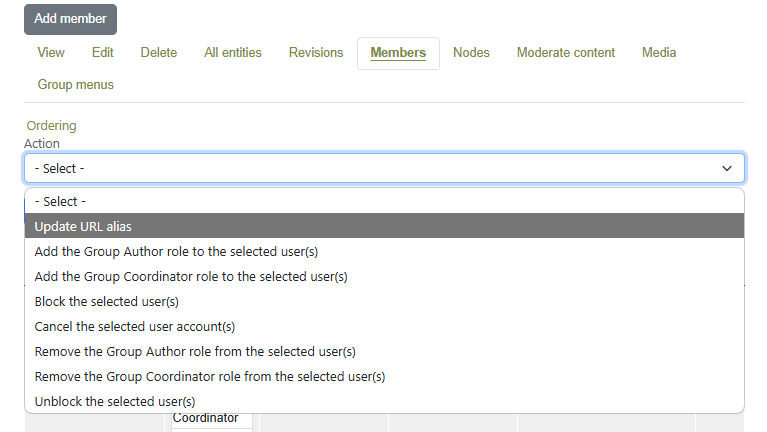Select the Members tab
The image size is (767, 432).
click(x=398, y=53)
